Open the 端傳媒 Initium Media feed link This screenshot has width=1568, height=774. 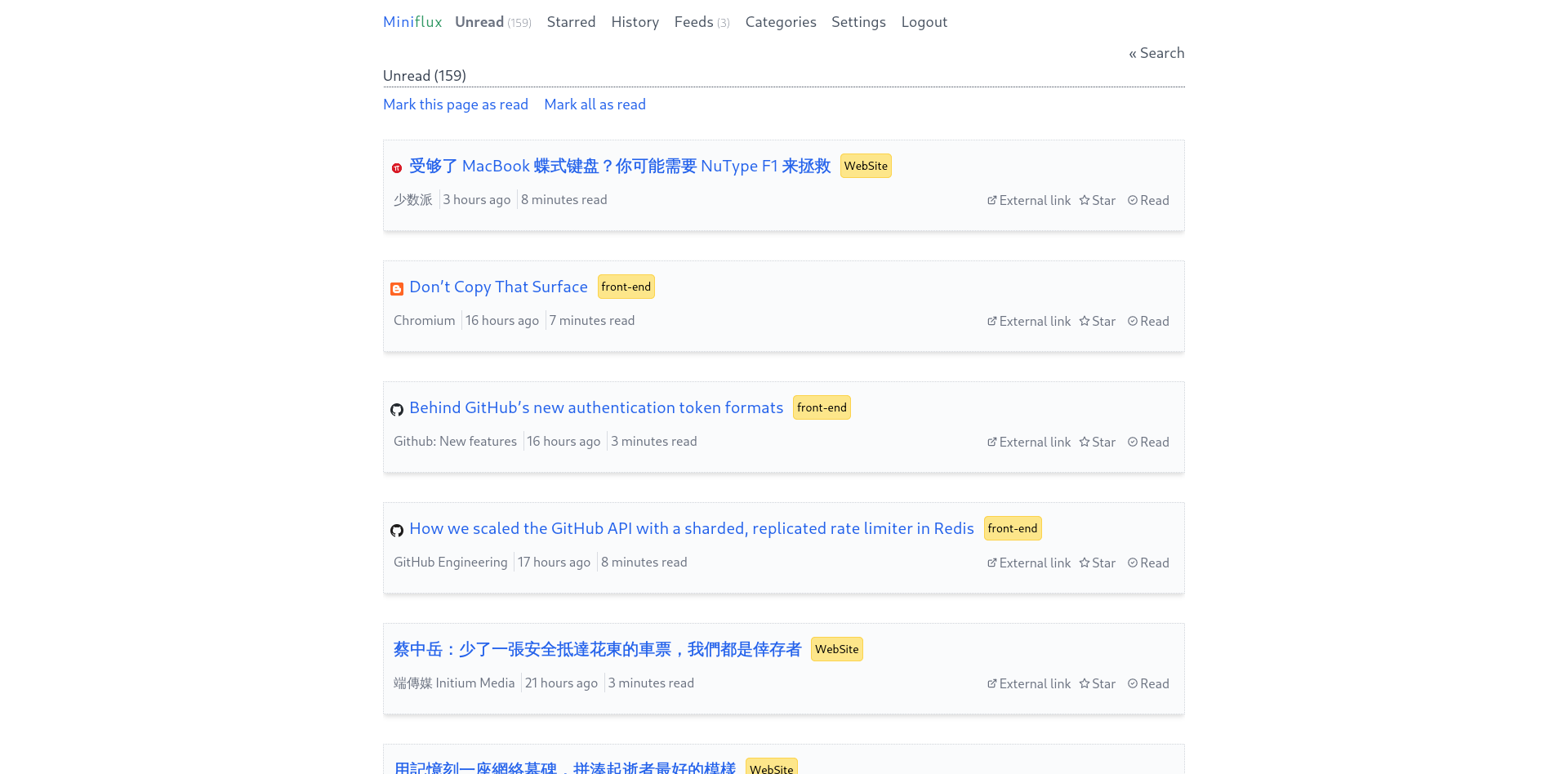pyautogui.click(x=454, y=683)
